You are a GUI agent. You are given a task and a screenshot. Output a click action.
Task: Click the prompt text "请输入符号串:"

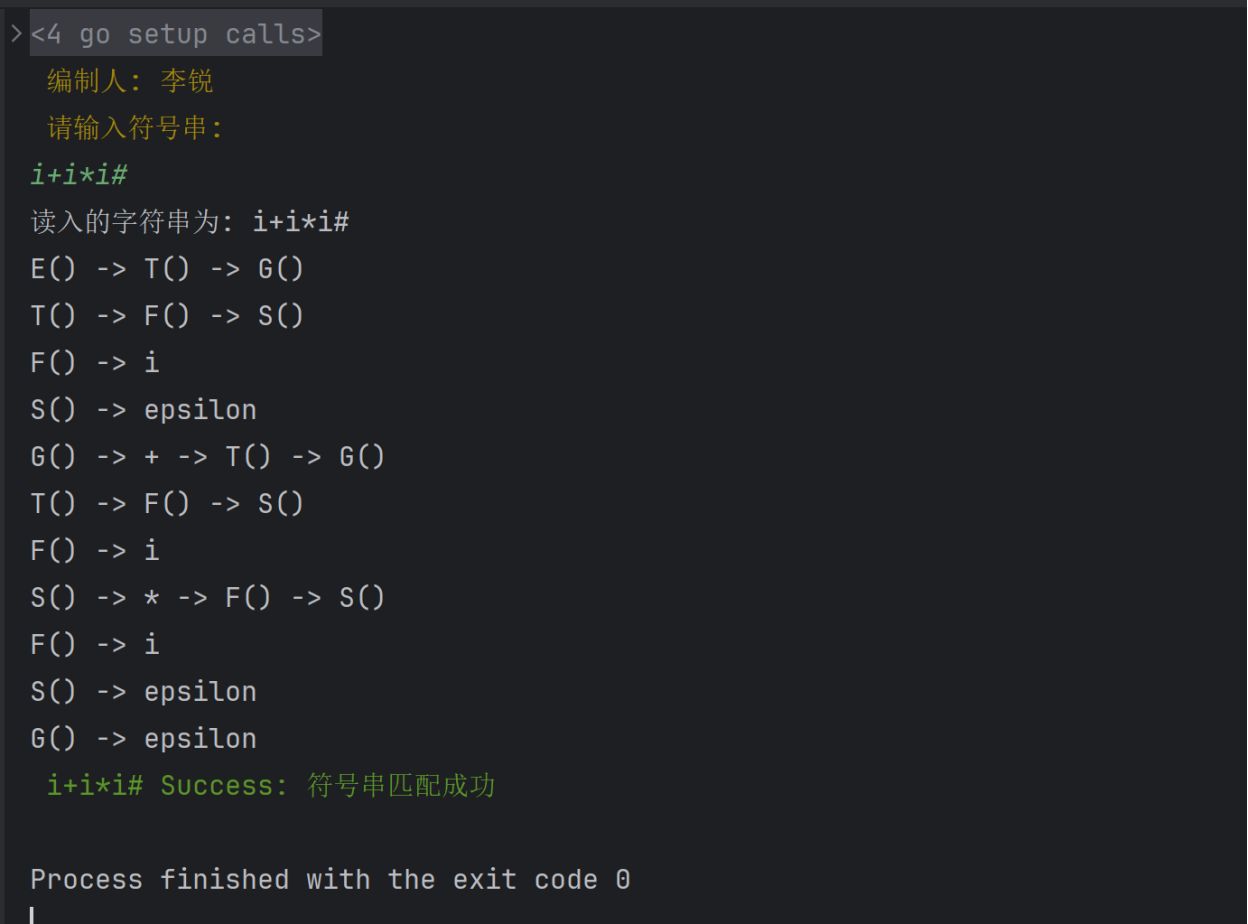coord(135,128)
